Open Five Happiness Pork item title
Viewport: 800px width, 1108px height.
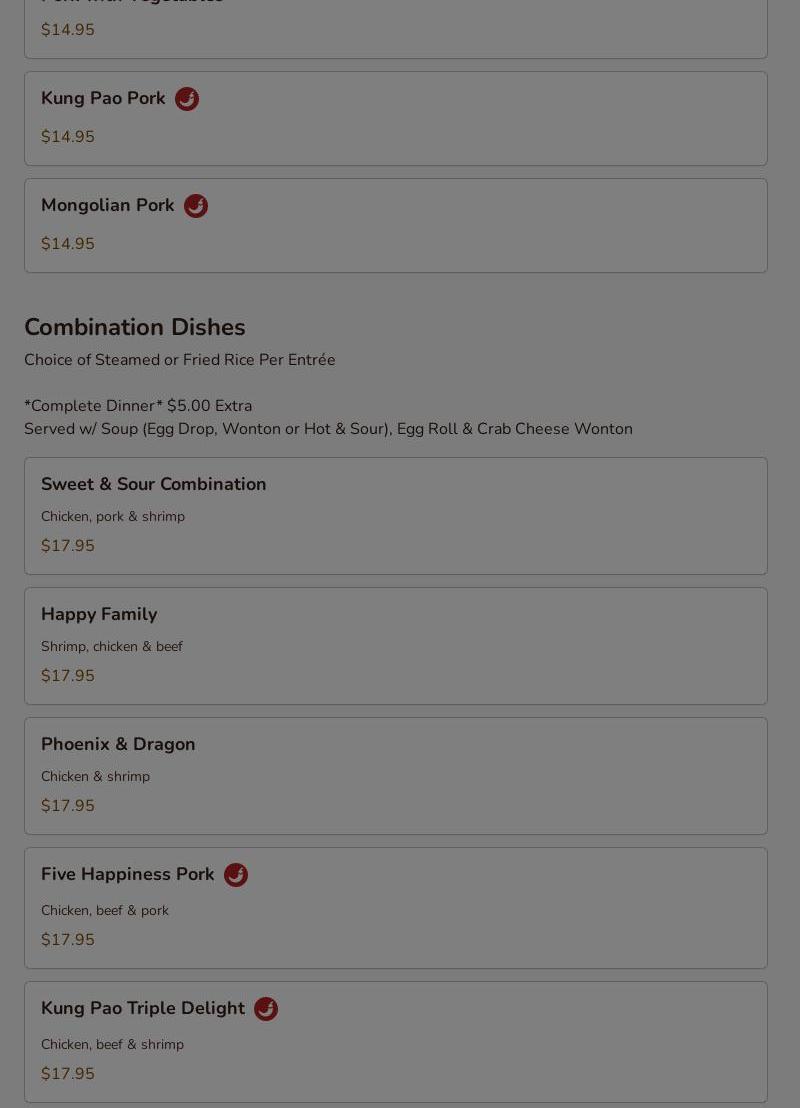pos(127,874)
